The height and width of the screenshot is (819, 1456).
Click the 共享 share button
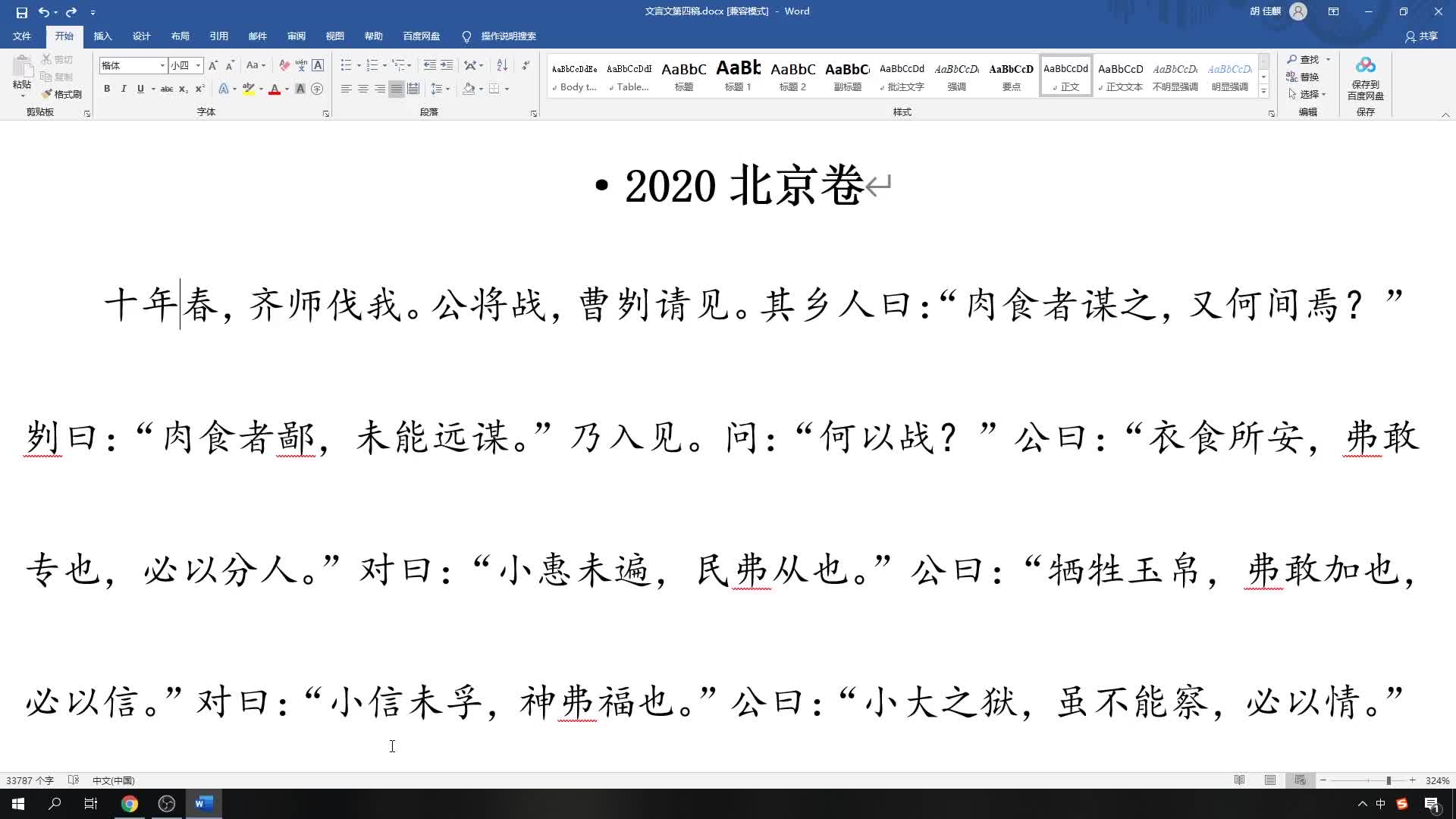(1421, 36)
